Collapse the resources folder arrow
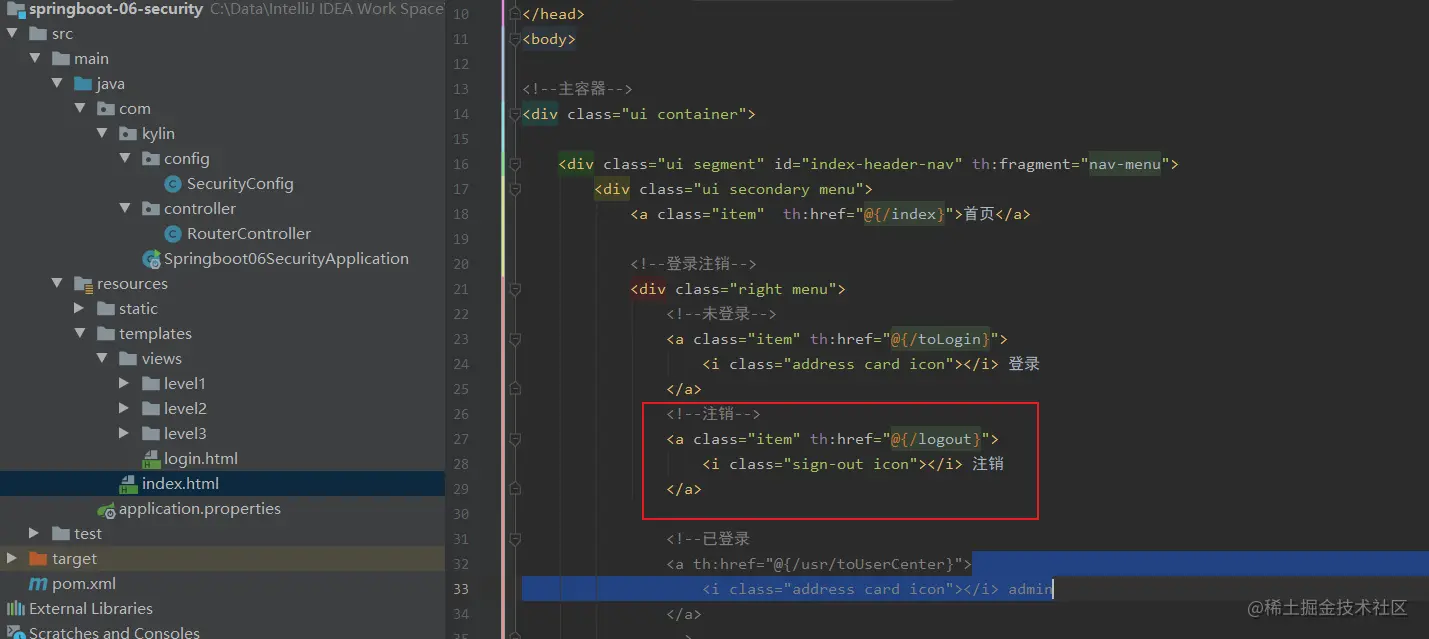 pyautogui.click(x=57, y=284)
